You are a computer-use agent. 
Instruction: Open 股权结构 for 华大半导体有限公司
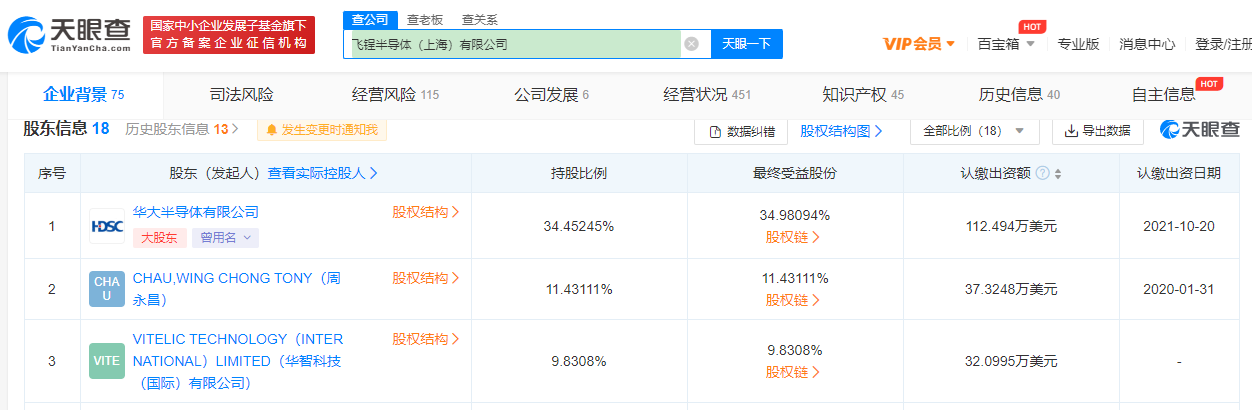coord(426,212)
